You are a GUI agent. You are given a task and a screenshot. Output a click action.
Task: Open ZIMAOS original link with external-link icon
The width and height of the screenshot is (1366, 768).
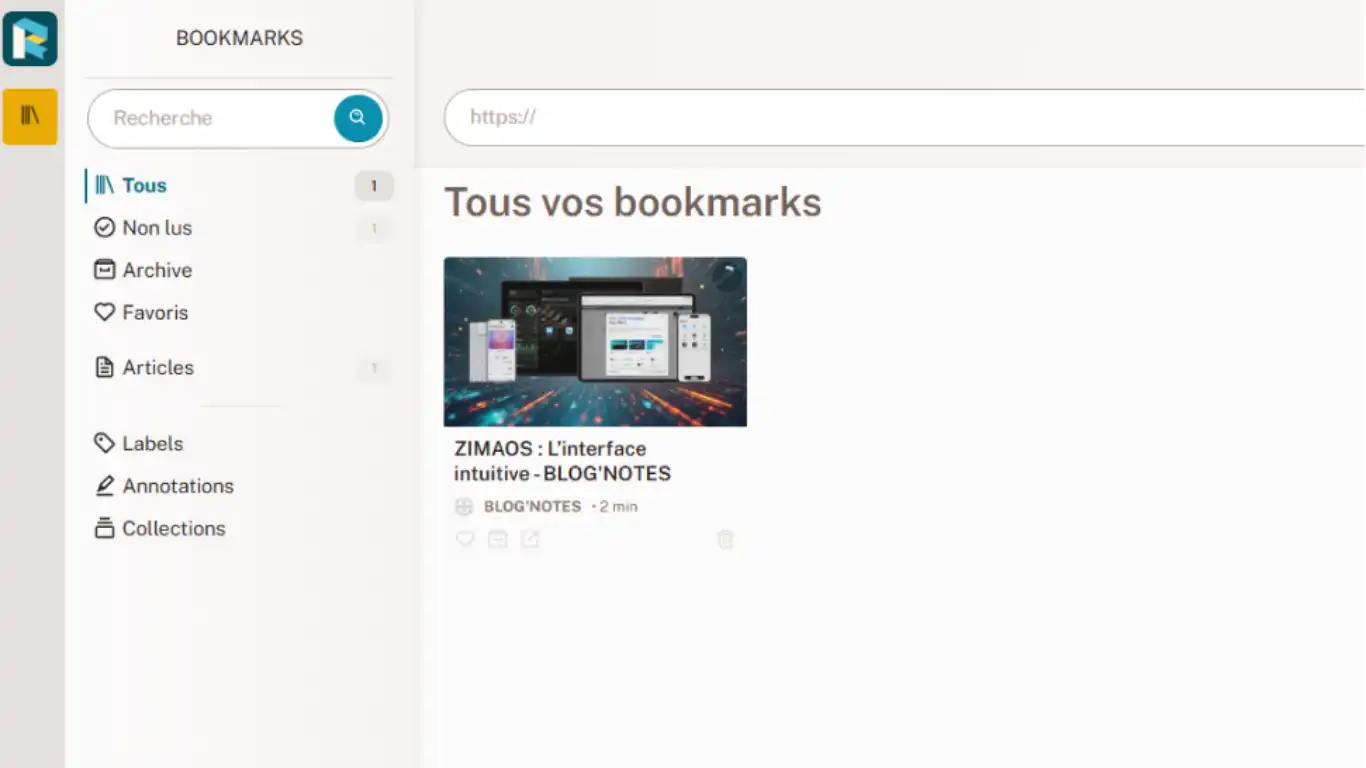coord(530,540)
